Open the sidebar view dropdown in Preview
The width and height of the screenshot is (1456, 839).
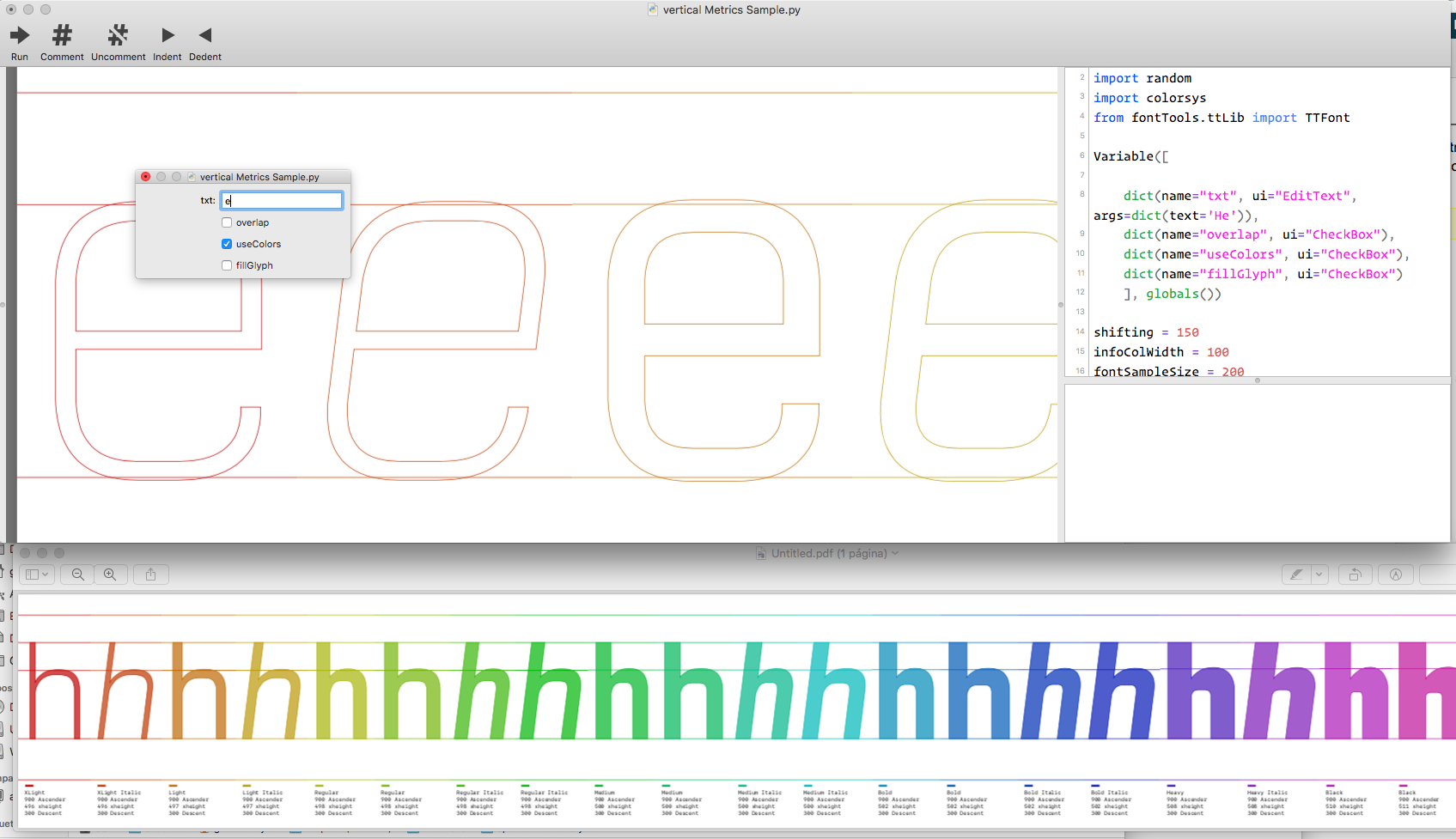[38, 575]
